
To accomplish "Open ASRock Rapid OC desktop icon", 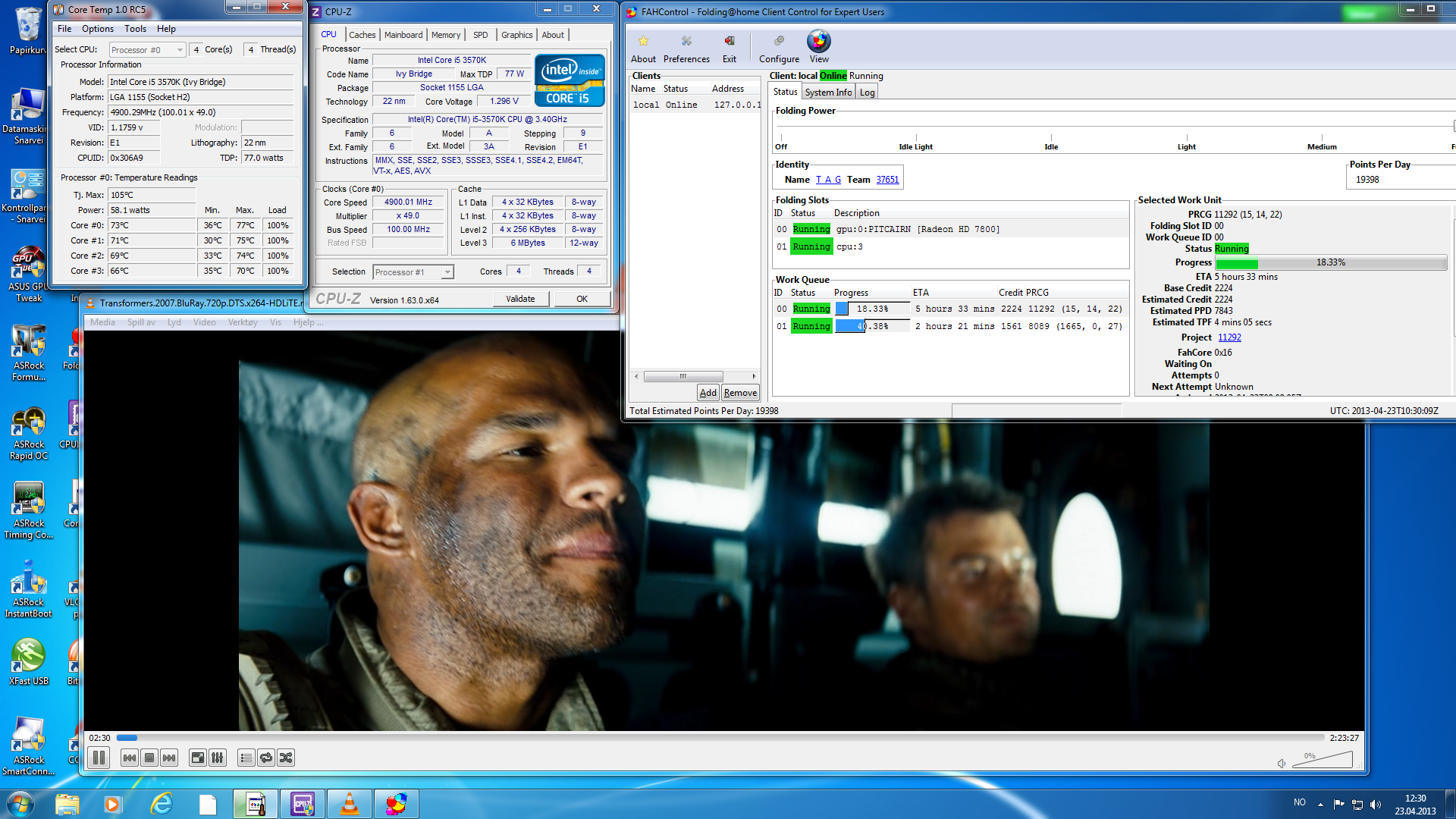I will click(x=29, y=434).
